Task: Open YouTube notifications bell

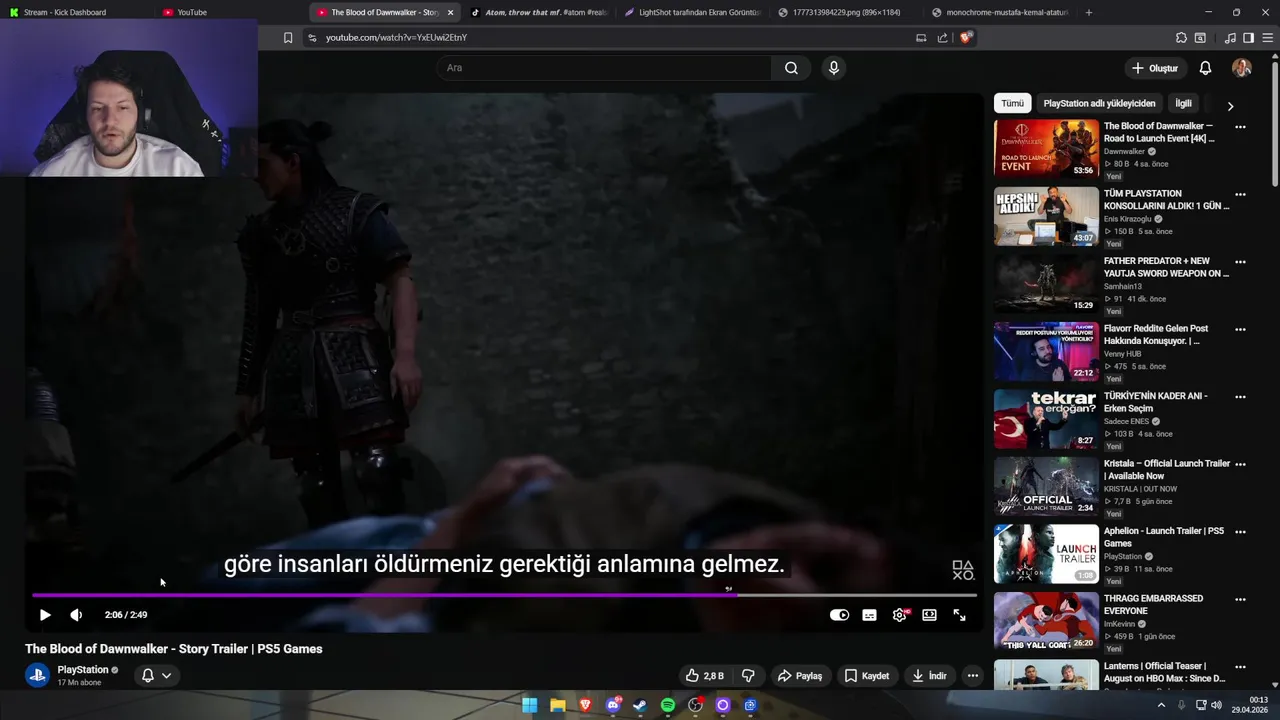Action: [1205, 68]
